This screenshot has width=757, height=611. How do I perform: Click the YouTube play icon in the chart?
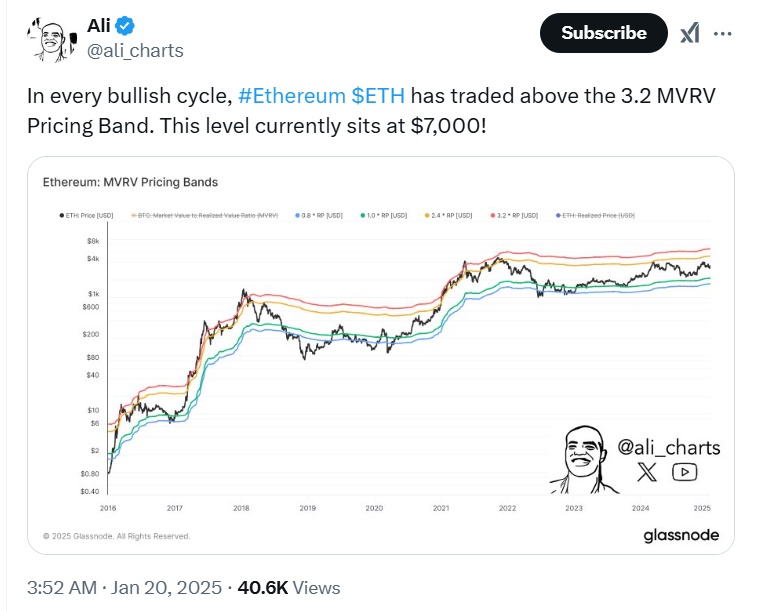tap(685, 472)
